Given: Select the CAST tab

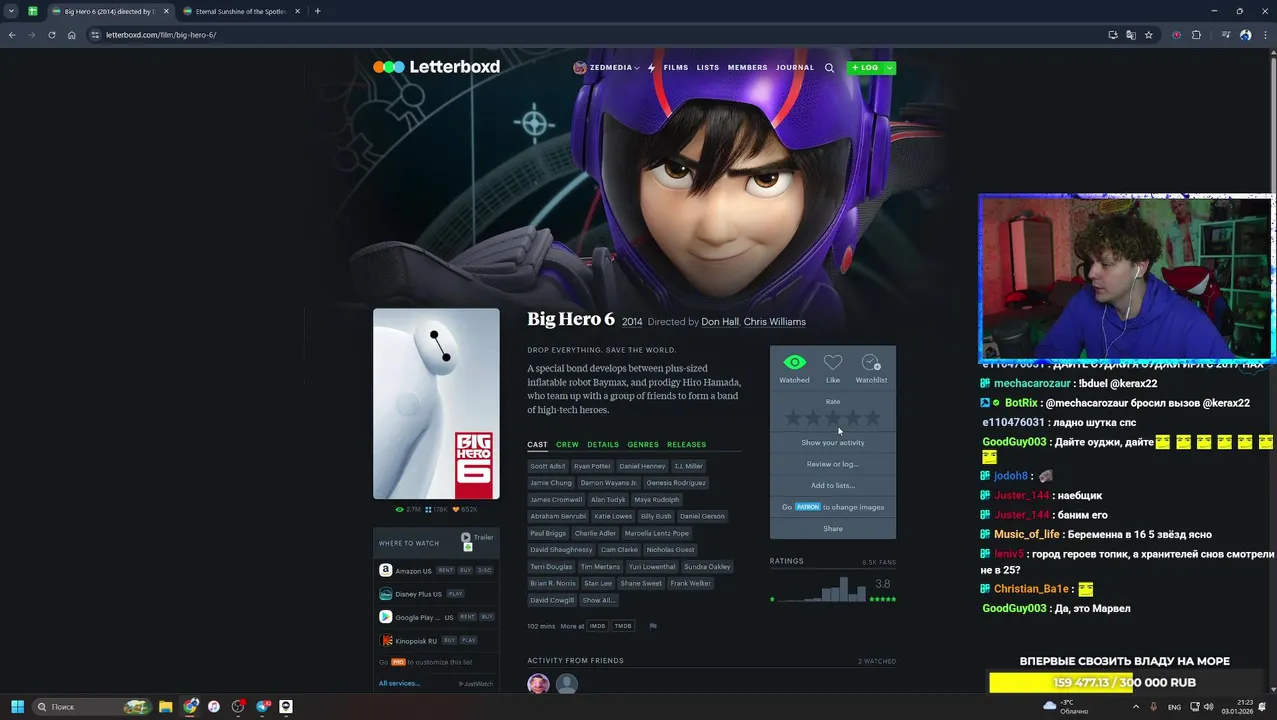Looking at the screenshot, I should tap(537, 444).
